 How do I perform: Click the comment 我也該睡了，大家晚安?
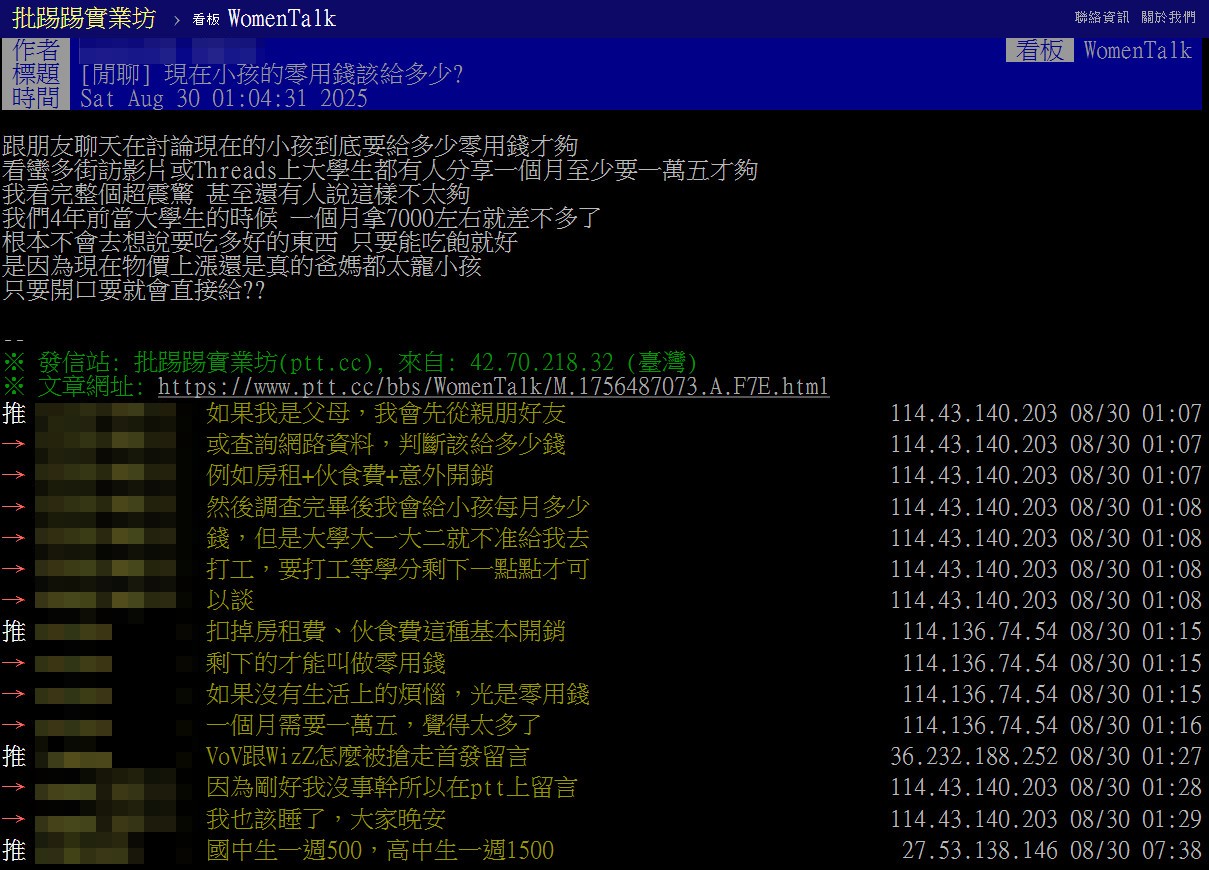pos(325,820)
